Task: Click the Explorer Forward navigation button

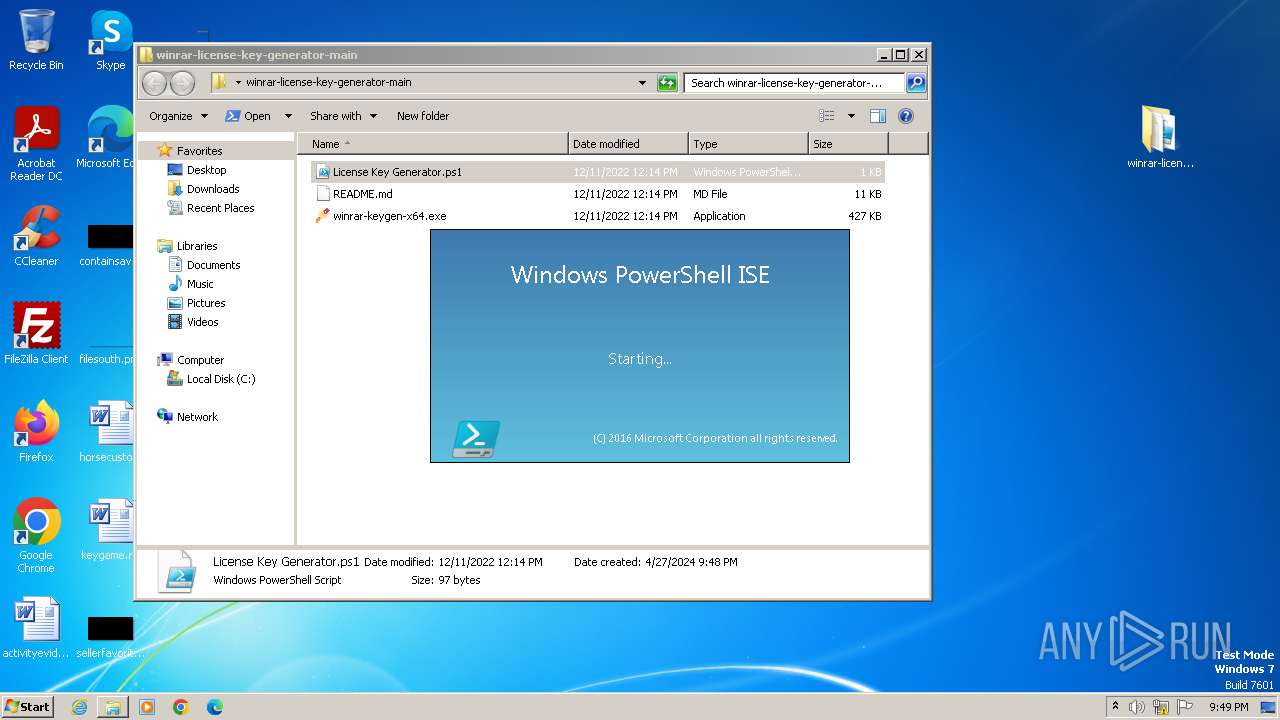Action: coord(182,83)
